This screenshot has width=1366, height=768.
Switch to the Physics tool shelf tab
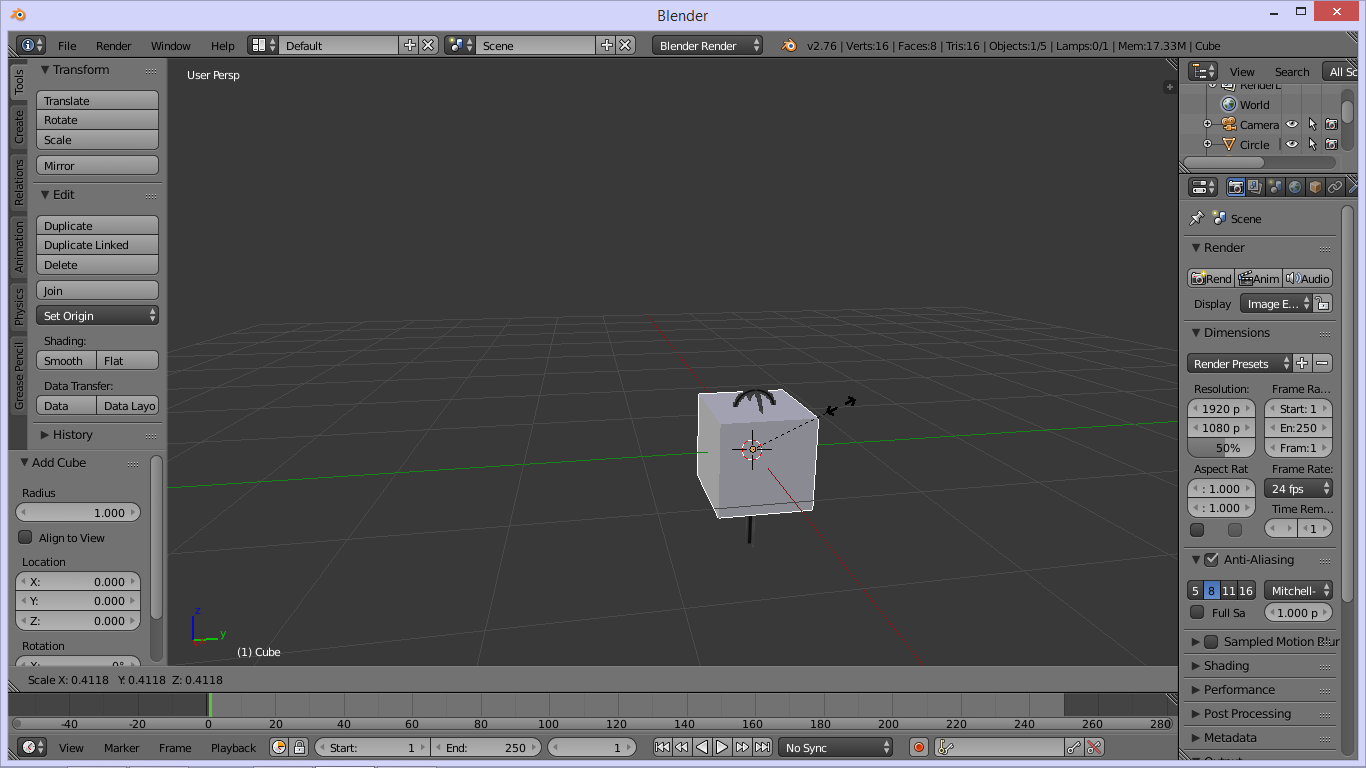(18, 306)
